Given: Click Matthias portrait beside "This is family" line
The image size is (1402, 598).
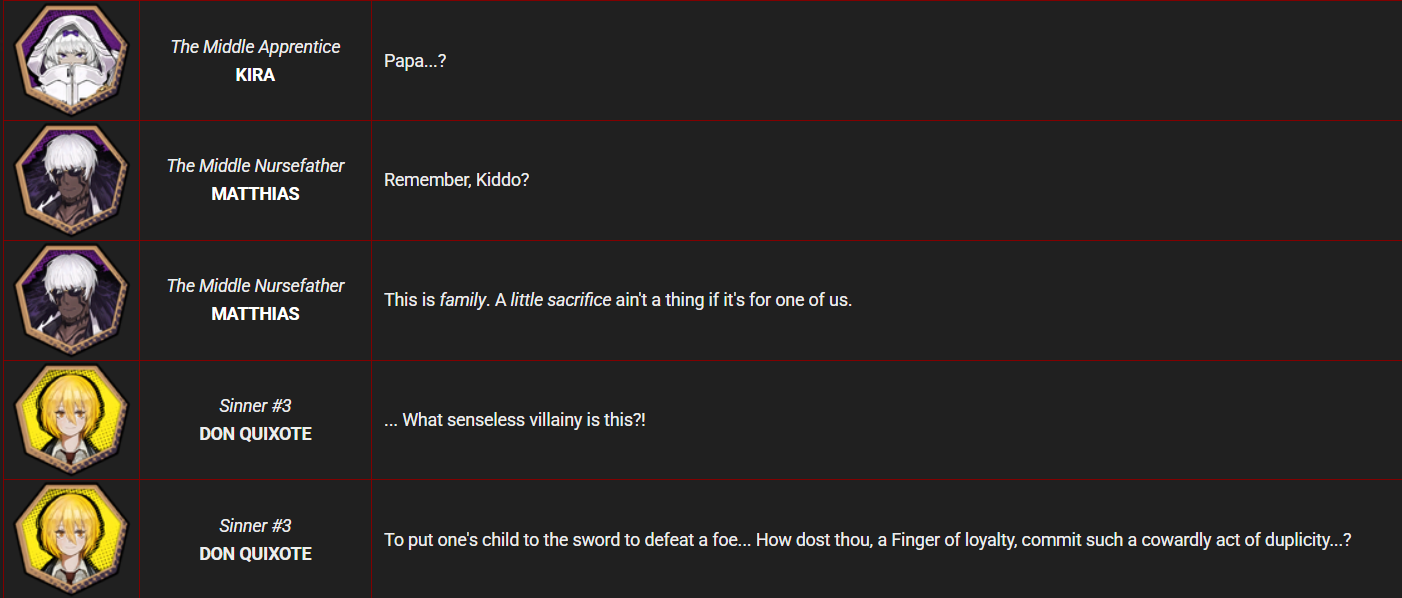Looking at the screenshot, I should point(70,301).
